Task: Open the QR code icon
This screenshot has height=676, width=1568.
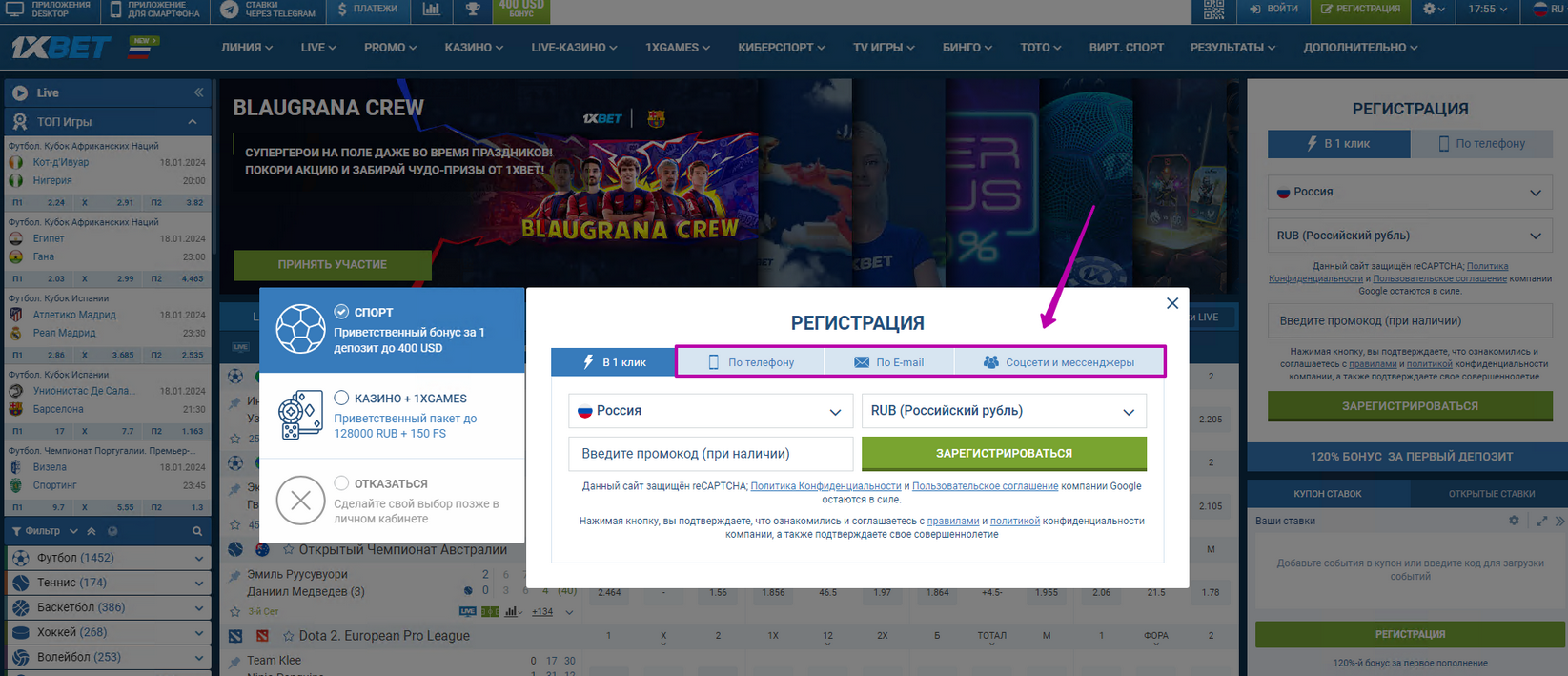Action: point(1213,10)
